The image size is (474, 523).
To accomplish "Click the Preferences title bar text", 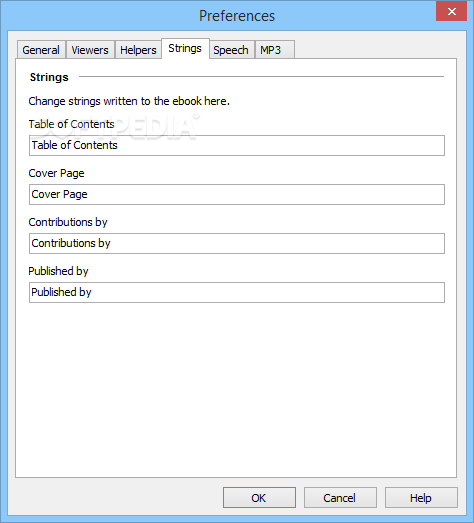I will click(x=237, y=16).
